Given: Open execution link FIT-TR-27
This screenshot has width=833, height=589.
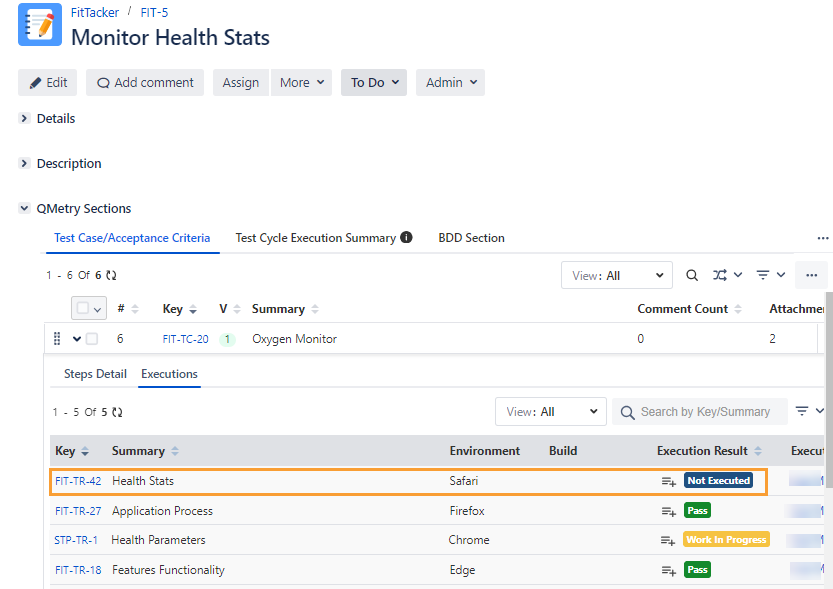Looking at the screenshot, I should 78,511.
